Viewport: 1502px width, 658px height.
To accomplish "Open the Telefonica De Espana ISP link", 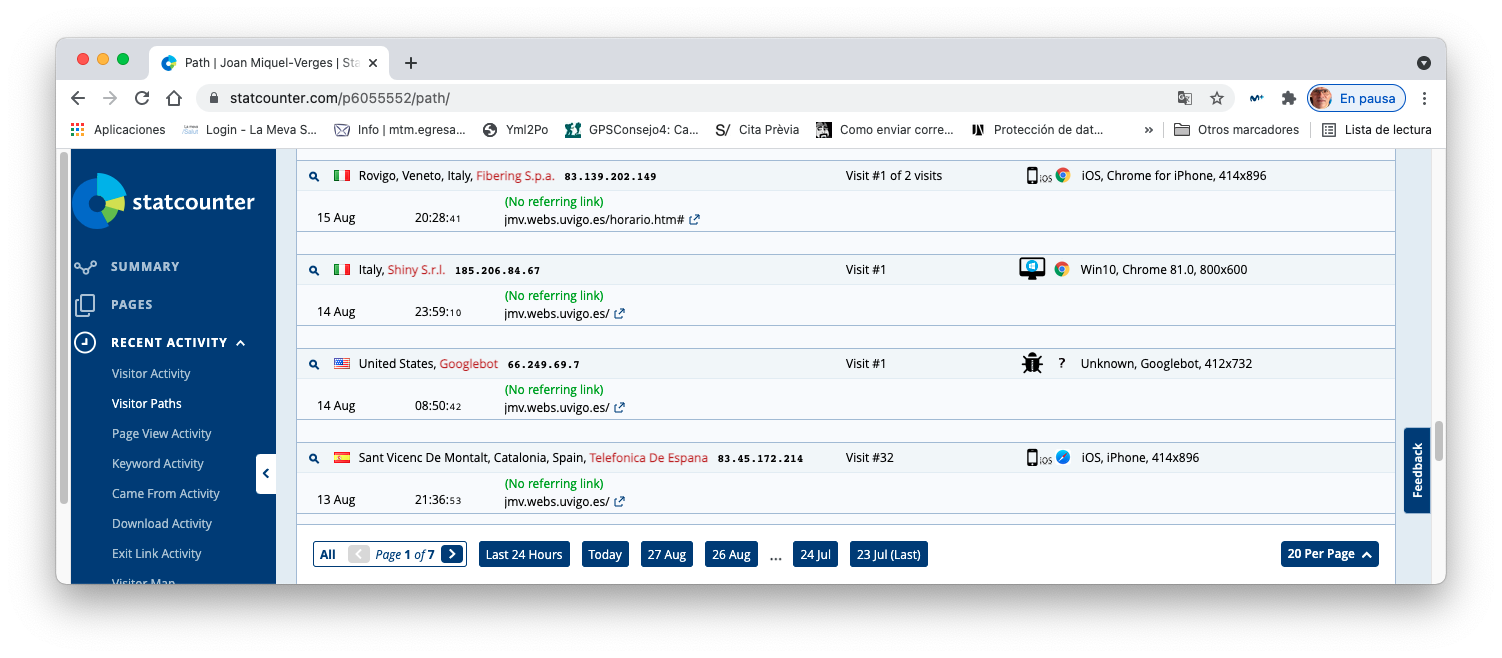I will click(648, 458).
